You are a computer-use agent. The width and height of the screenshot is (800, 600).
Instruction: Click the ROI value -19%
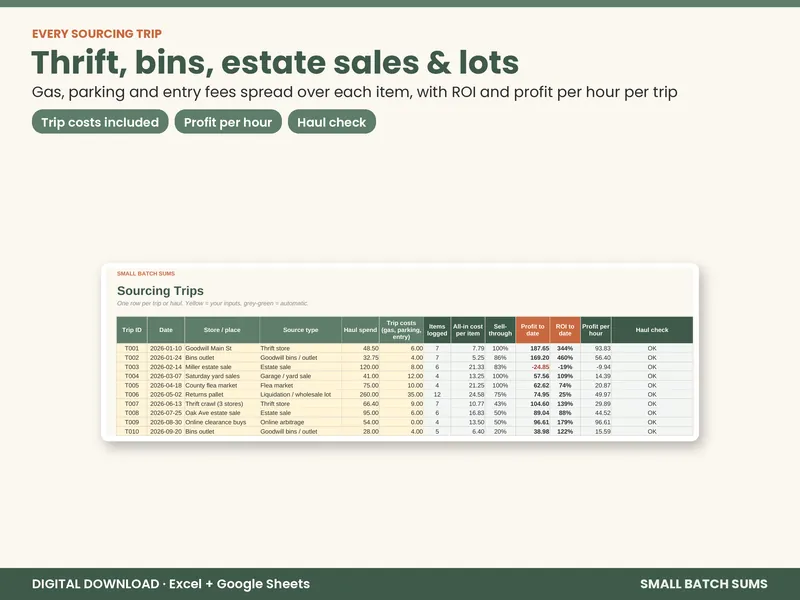coord(565,367)
